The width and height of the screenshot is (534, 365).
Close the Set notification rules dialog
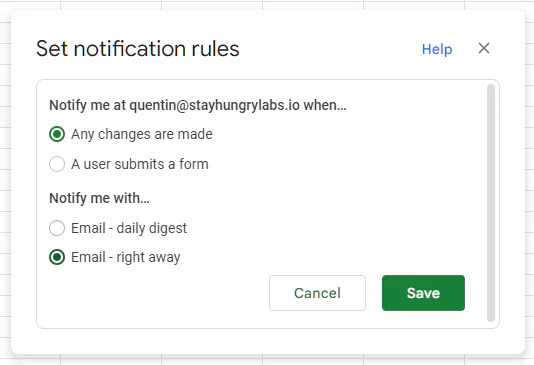(x=484, y=48)
